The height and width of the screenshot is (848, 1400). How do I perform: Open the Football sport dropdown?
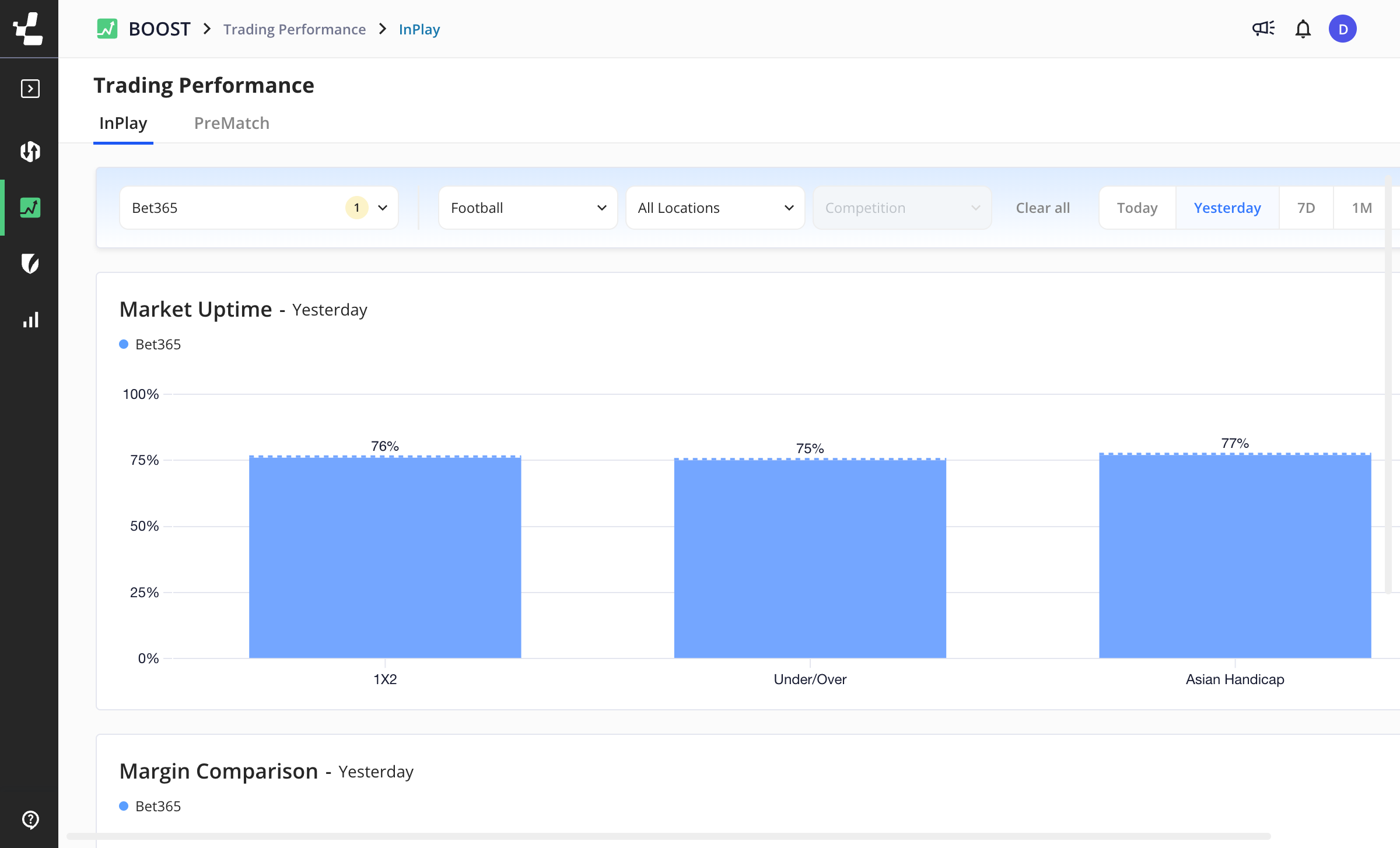point(527,208)
